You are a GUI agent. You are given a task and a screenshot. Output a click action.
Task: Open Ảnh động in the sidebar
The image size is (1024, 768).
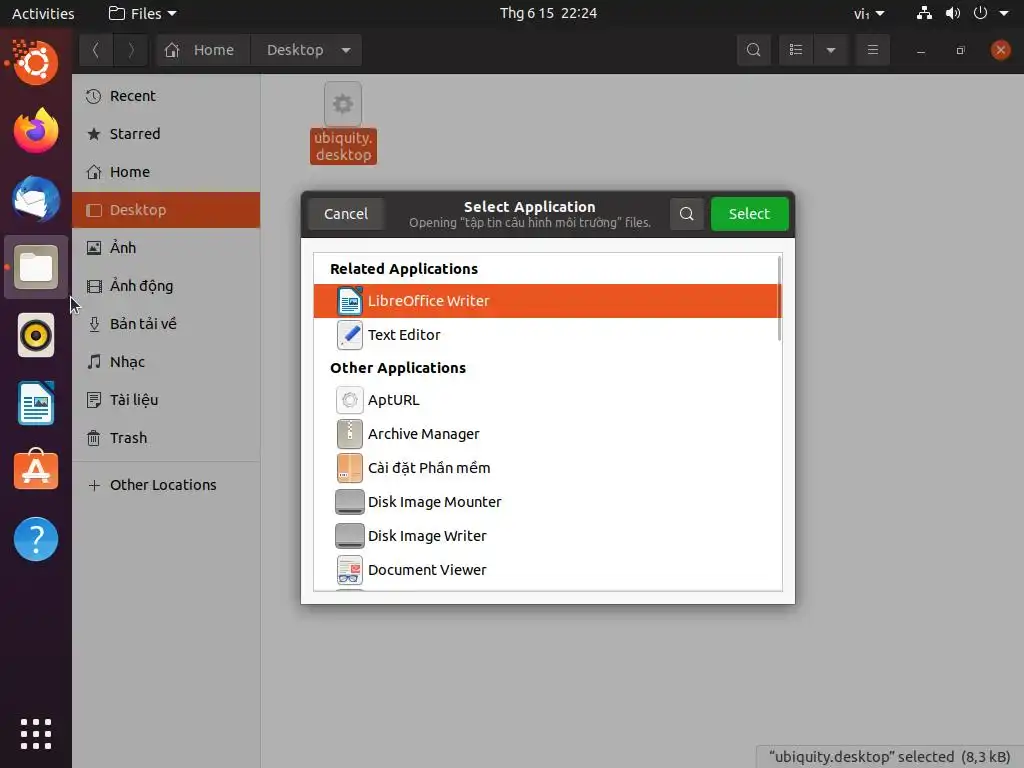166,285
